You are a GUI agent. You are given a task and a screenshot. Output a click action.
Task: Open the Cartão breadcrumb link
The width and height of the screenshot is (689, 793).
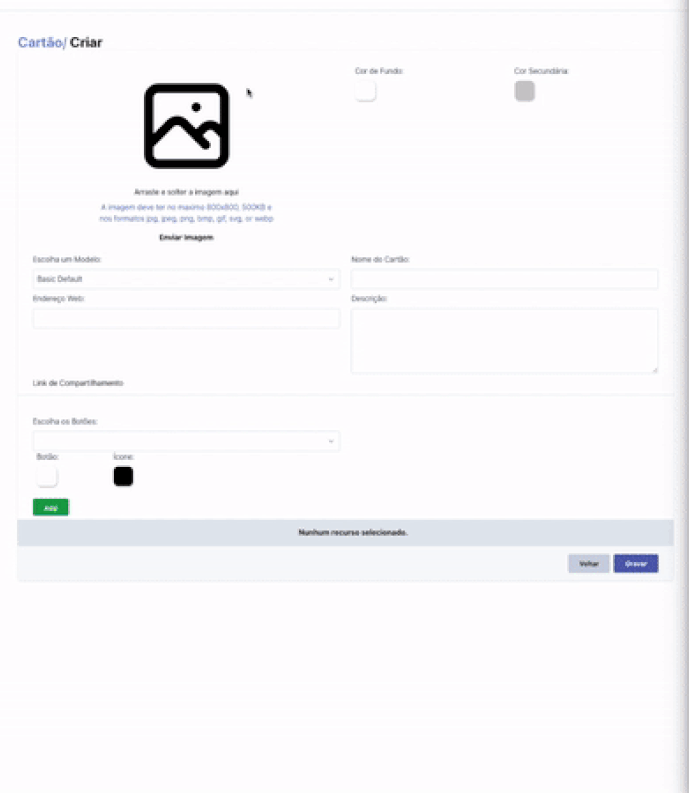coord(40,42)
